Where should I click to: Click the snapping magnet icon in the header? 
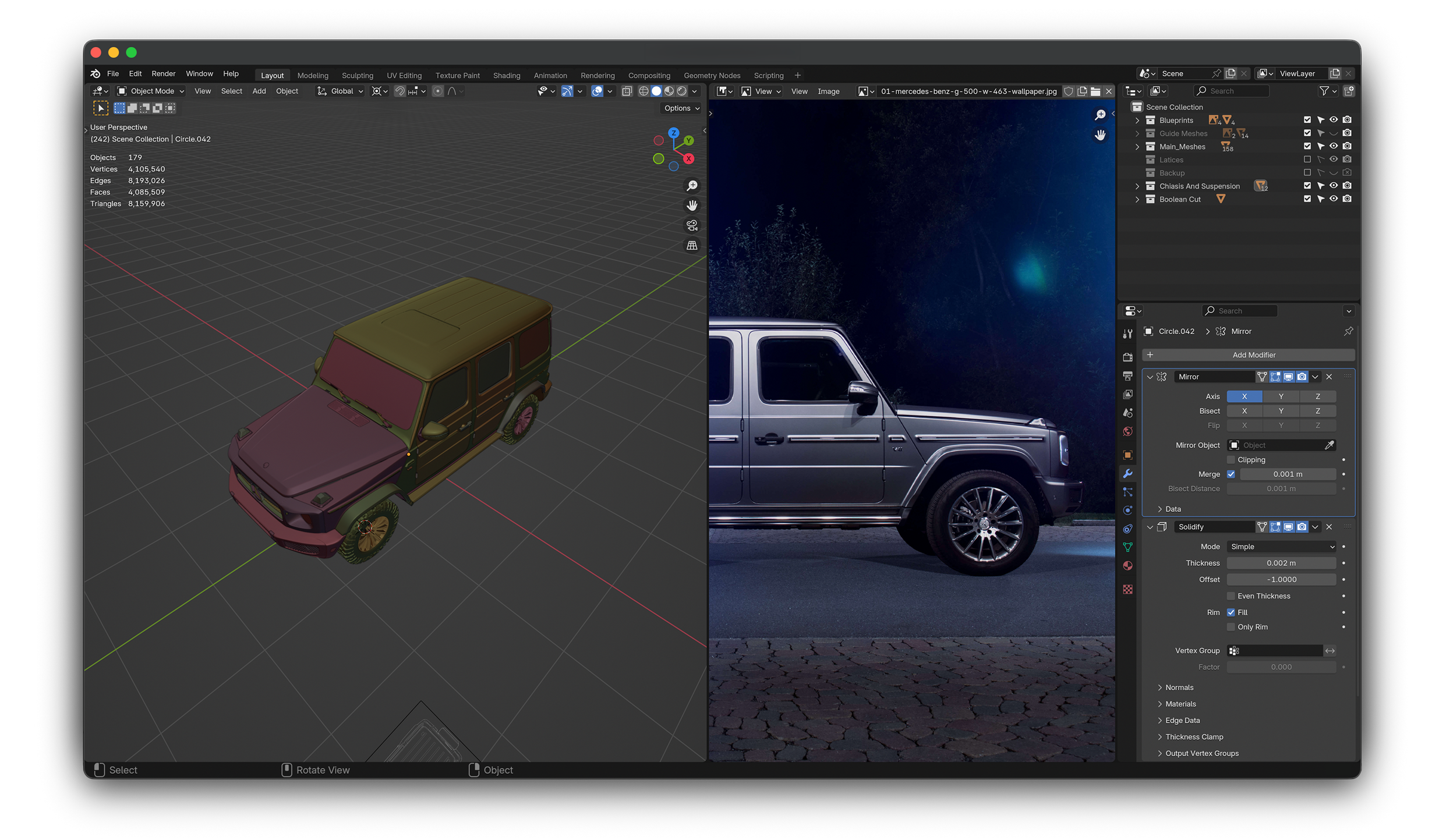[400, 91]
